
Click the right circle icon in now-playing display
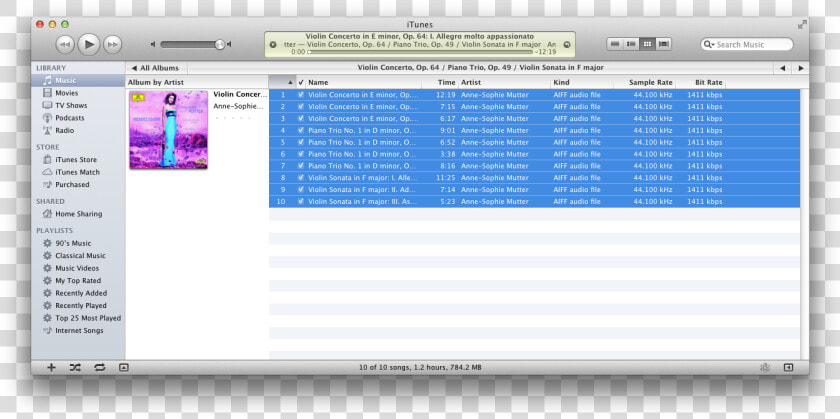567,44
